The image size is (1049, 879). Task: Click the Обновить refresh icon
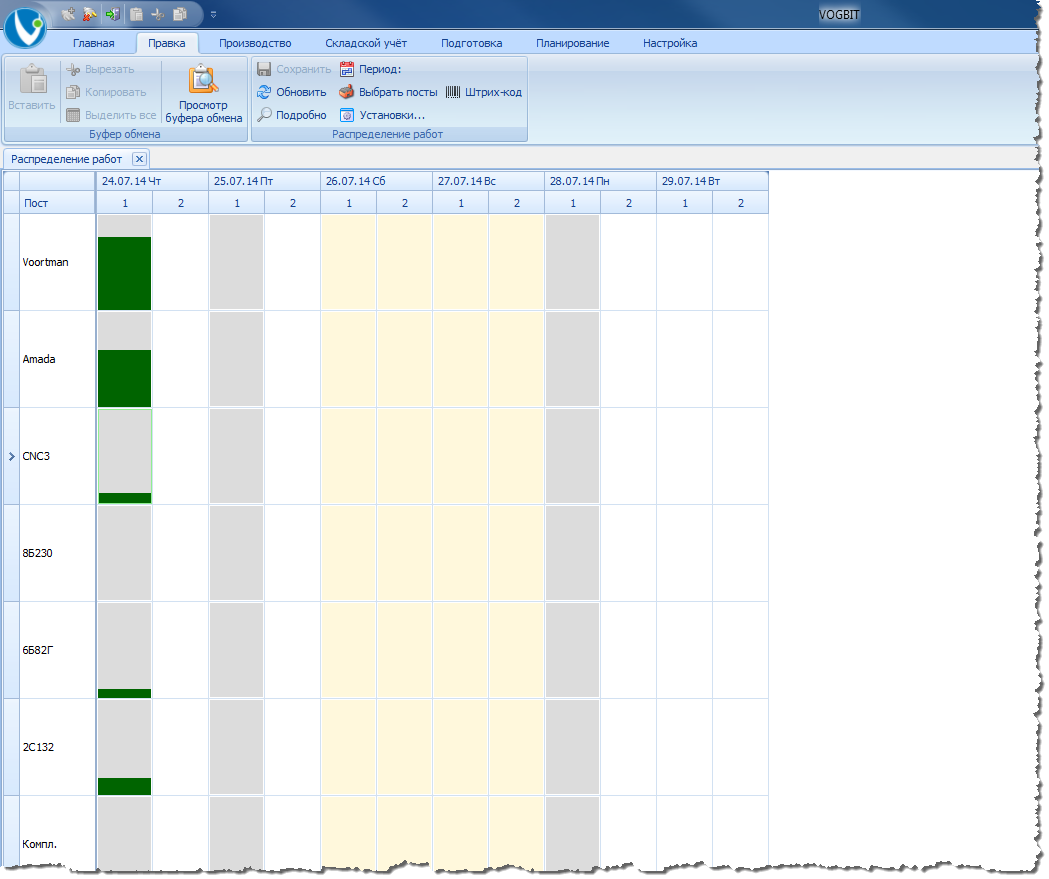point(264,92)
